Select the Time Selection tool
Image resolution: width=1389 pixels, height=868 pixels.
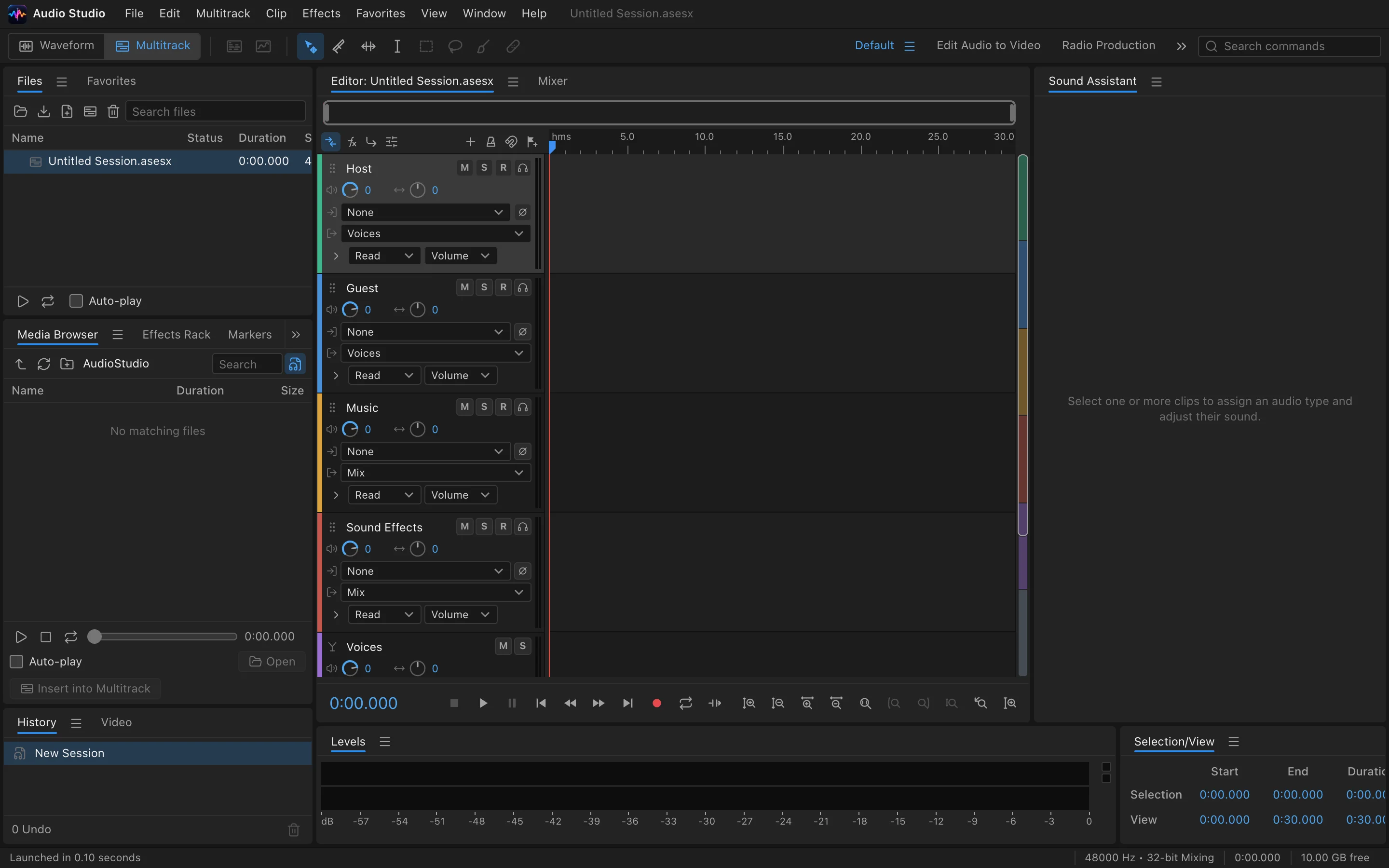pyautogui.click(x=396, y=46)
